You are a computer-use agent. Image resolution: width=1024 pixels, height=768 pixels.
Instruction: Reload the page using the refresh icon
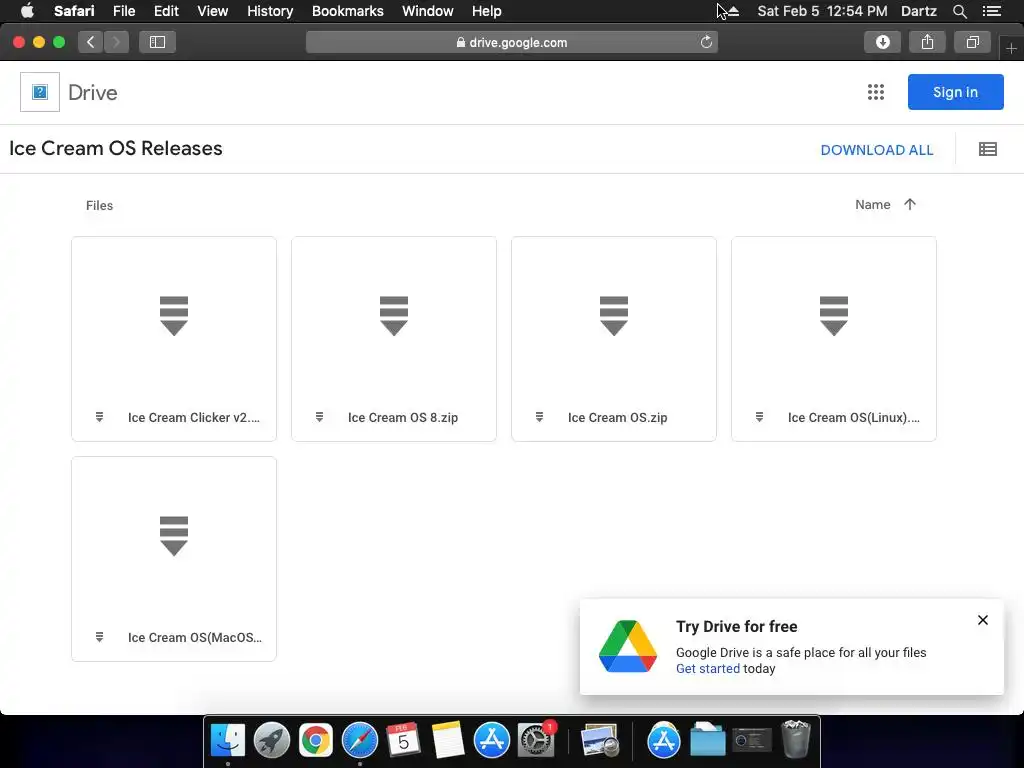[x=706, y=42]
